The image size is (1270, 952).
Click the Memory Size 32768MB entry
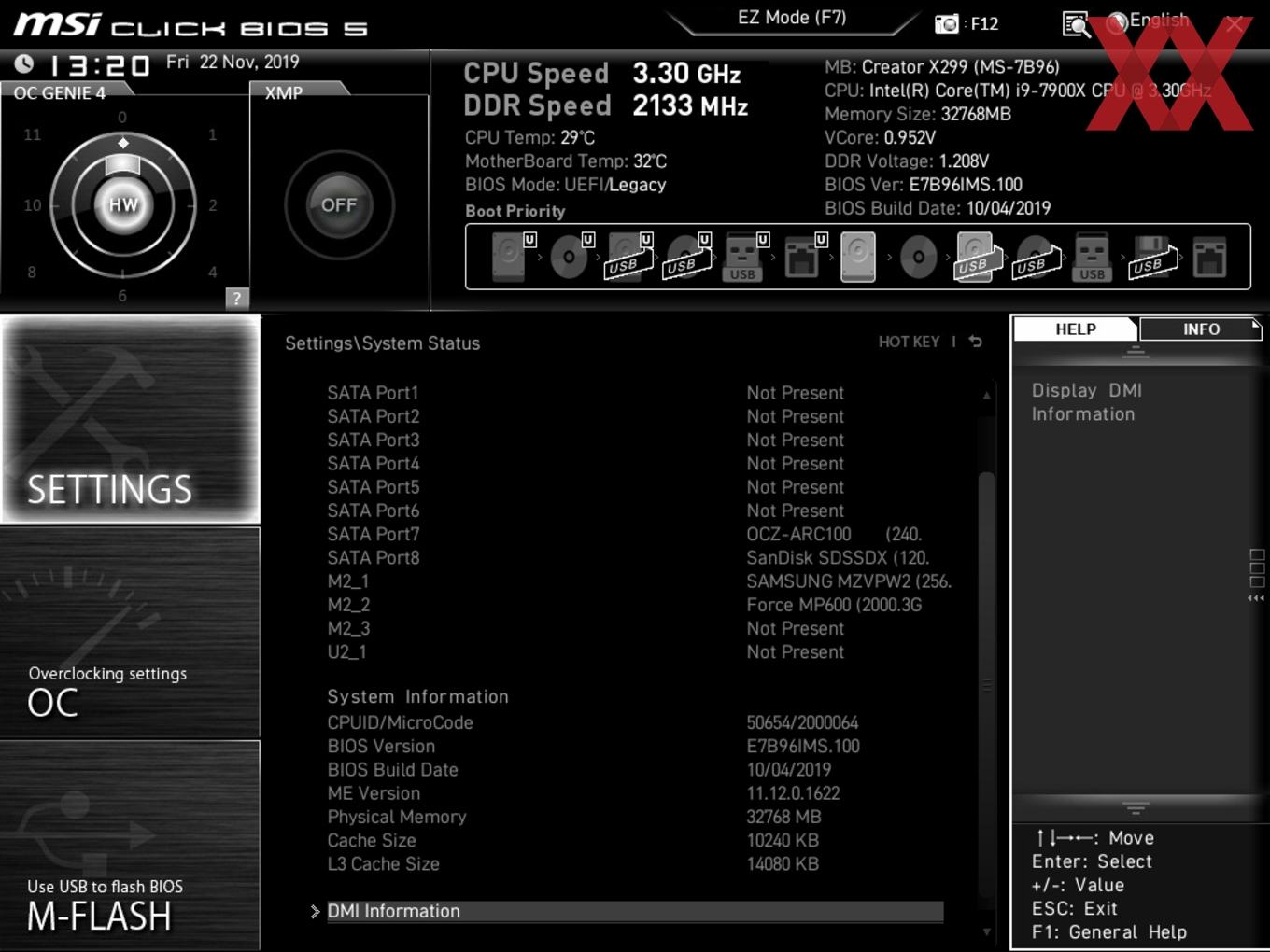tap(918, 114)
